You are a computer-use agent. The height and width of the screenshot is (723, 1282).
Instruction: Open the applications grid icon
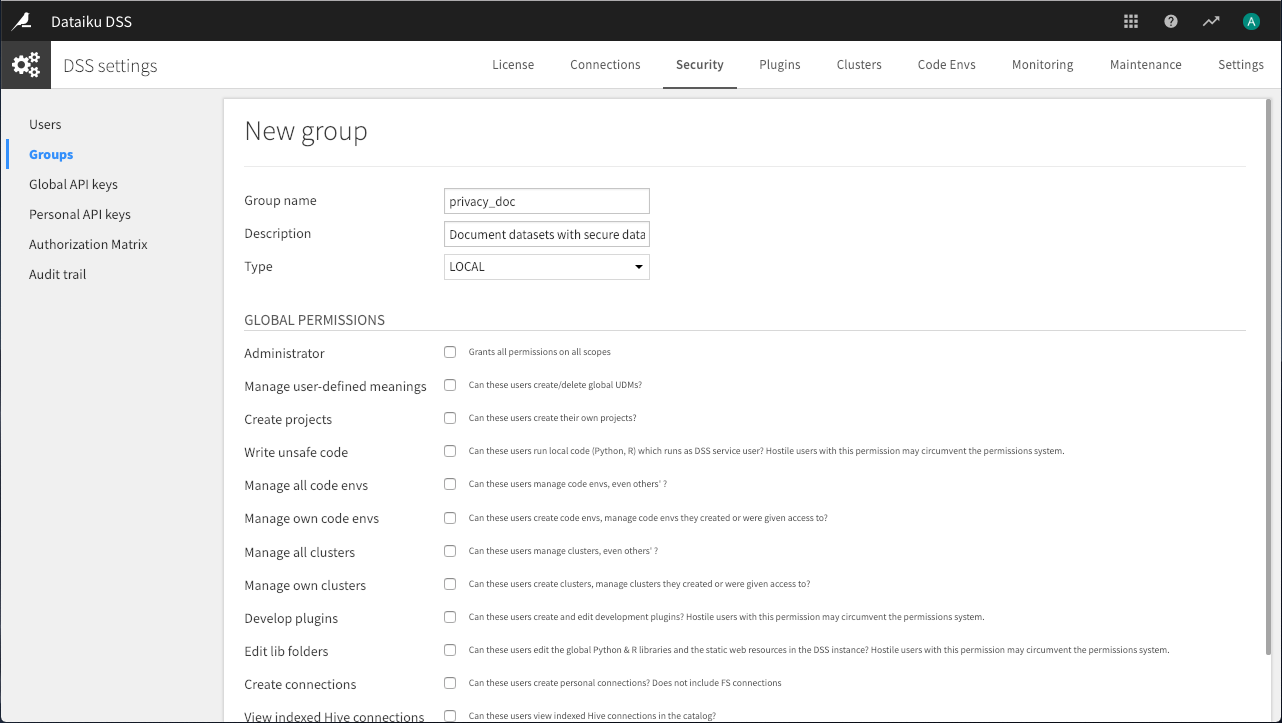tap(1130, 20)
